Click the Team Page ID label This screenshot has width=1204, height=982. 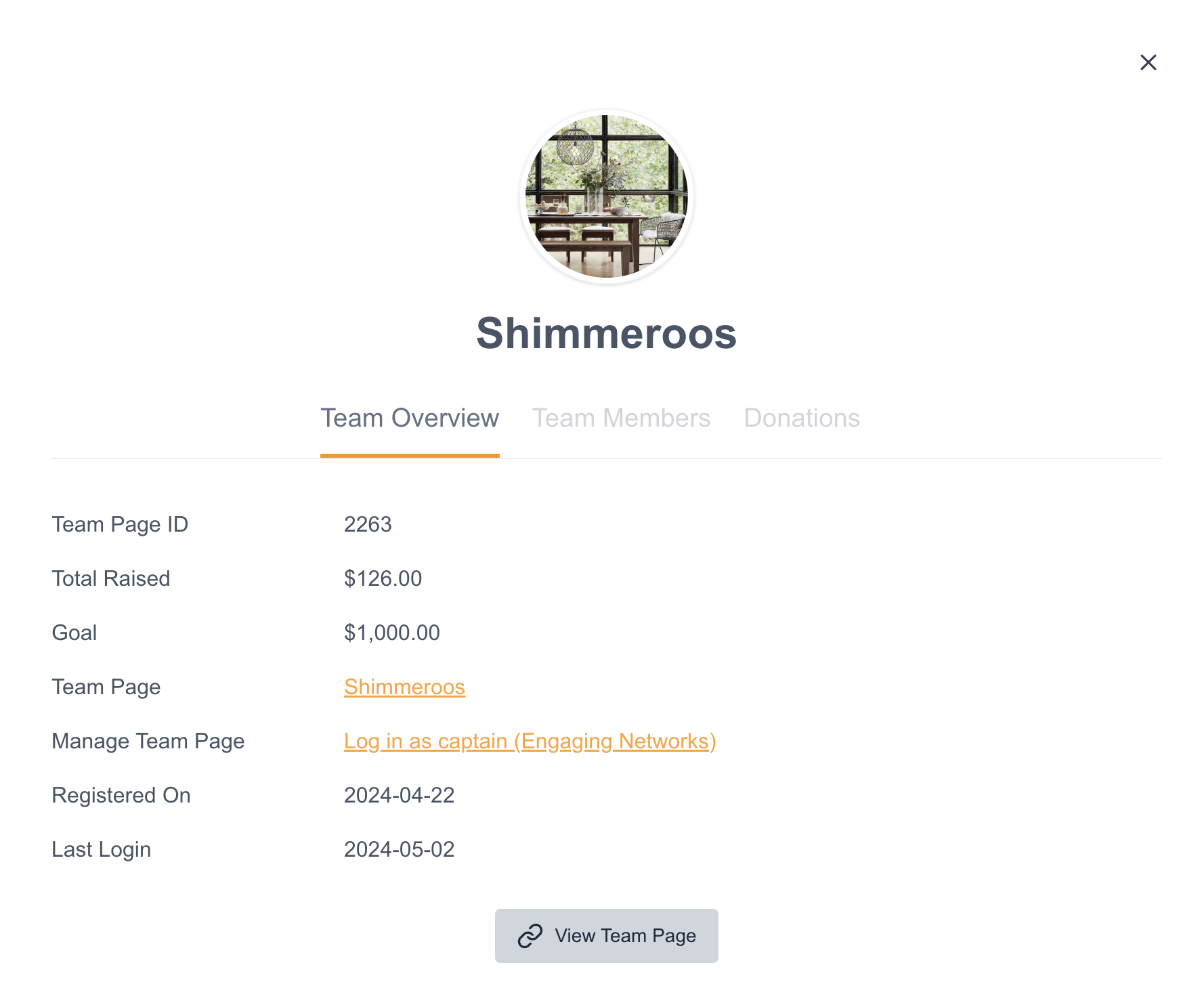(x=120, y=524)
